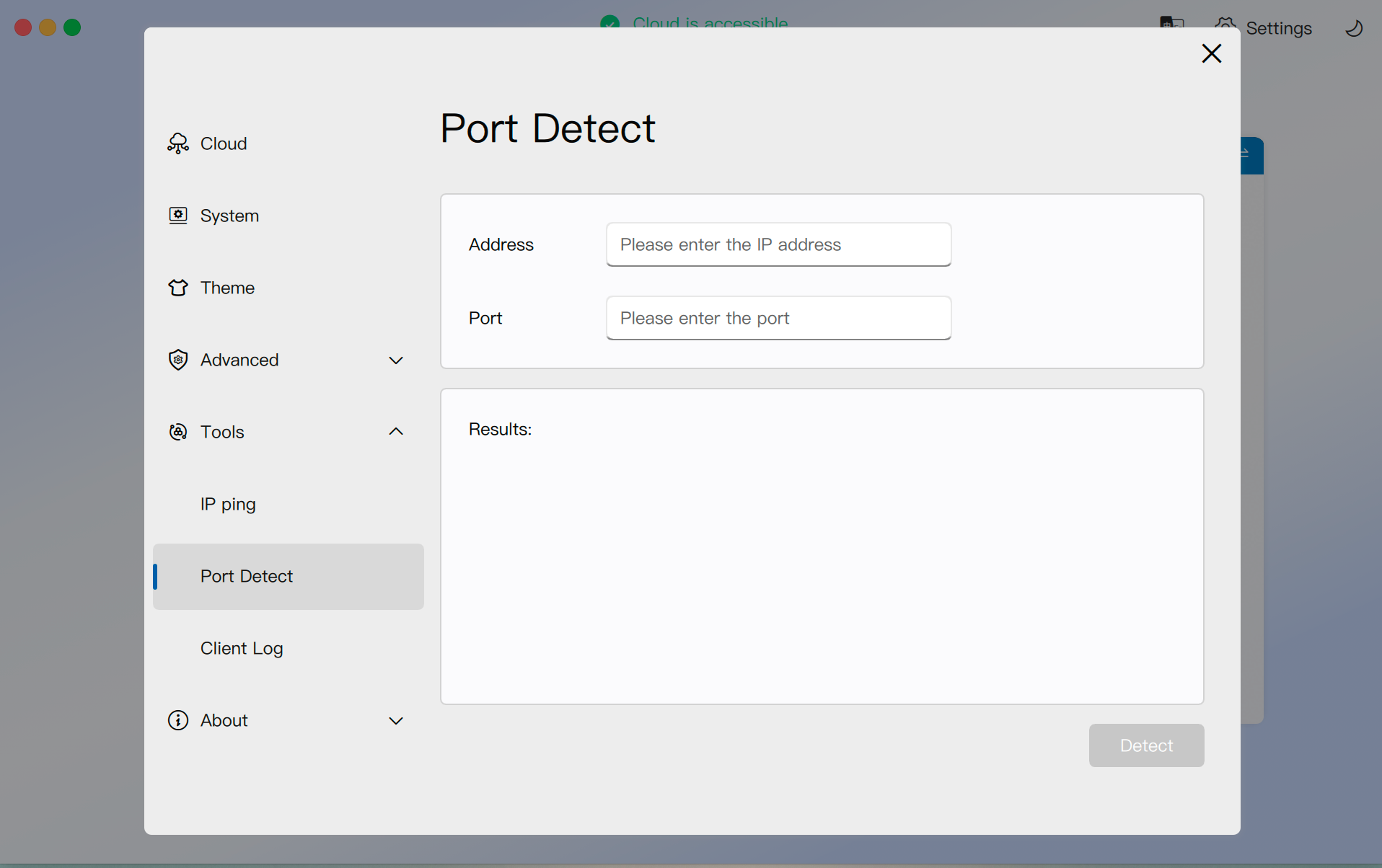The height and width of the screenshot is (868, 1382).
Task: Focus the IP address input field
Action: point(778,244)
